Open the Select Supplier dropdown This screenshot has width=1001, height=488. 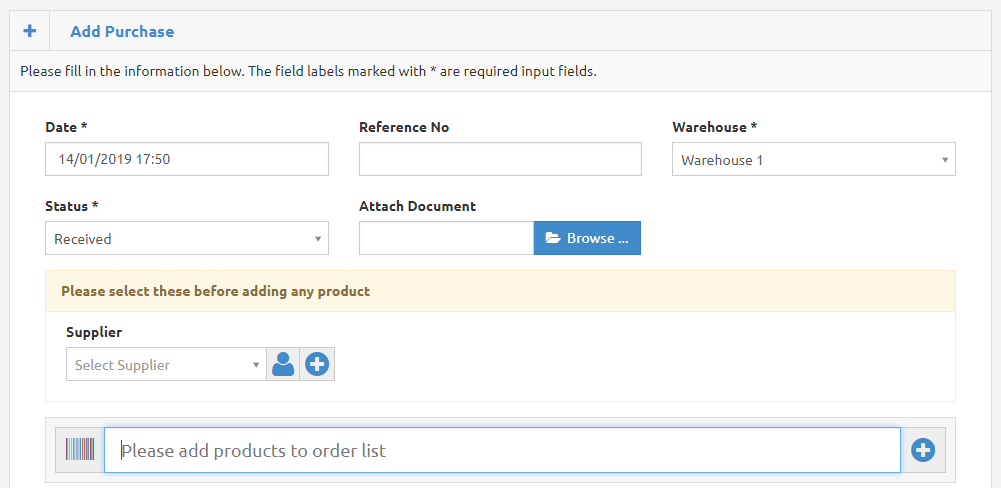pyautogui.click(x=165, y=365)
